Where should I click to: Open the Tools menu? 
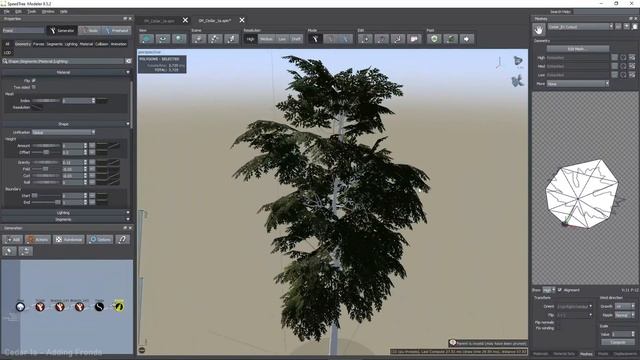click(x=31, y=11)
